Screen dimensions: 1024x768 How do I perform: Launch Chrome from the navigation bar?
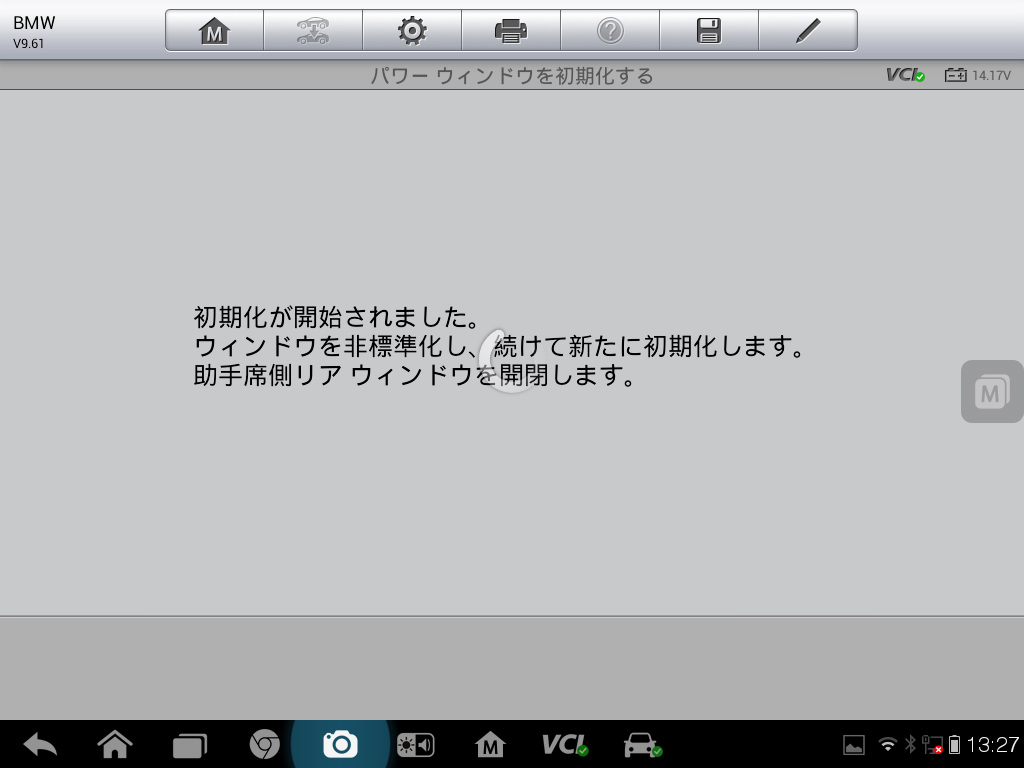[x=264, y=743]
